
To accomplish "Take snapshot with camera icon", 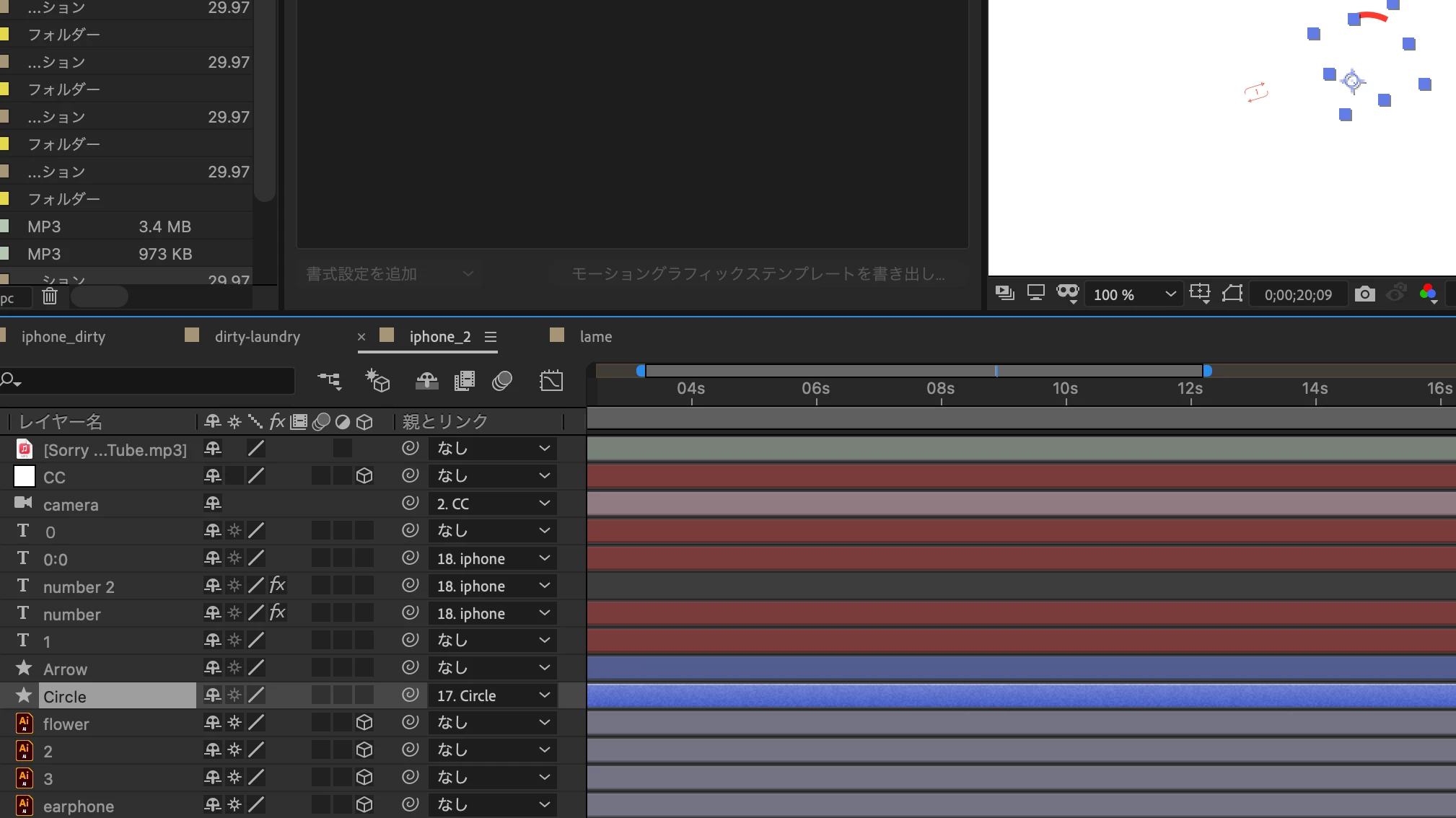I will coord(1364,294).
